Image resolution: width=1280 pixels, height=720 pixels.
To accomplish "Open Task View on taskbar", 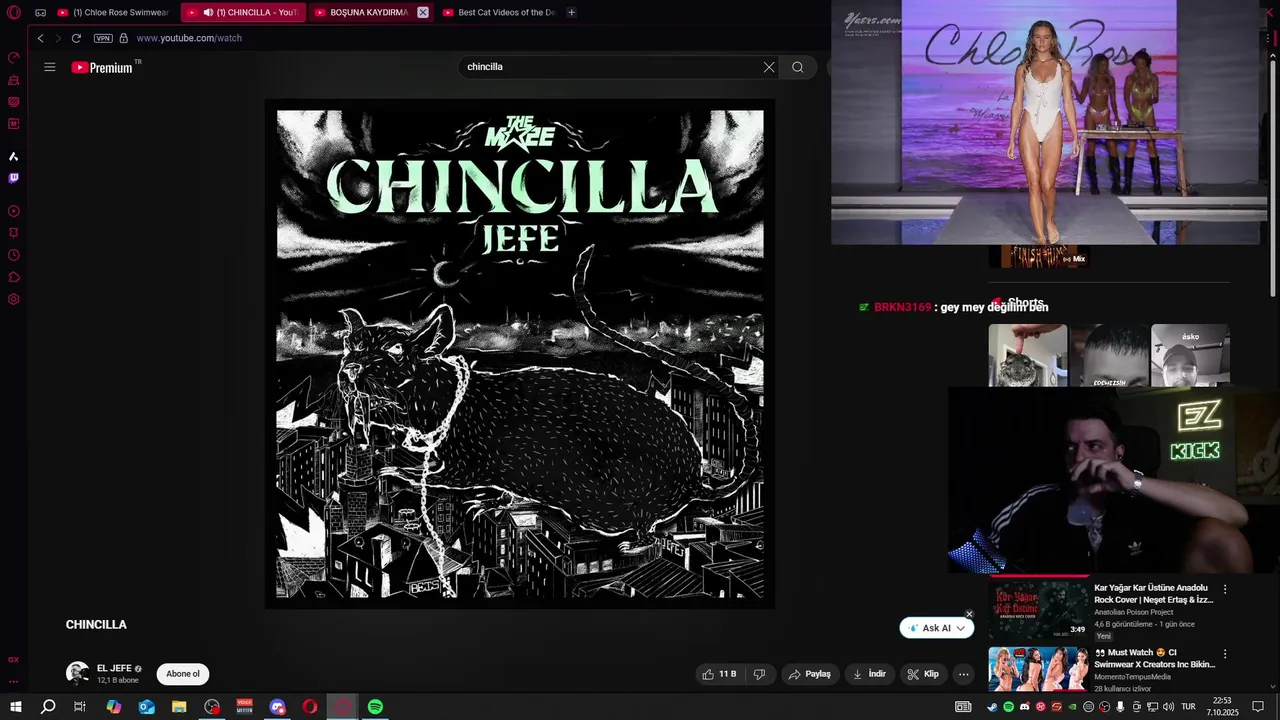I will click(80, 707).
